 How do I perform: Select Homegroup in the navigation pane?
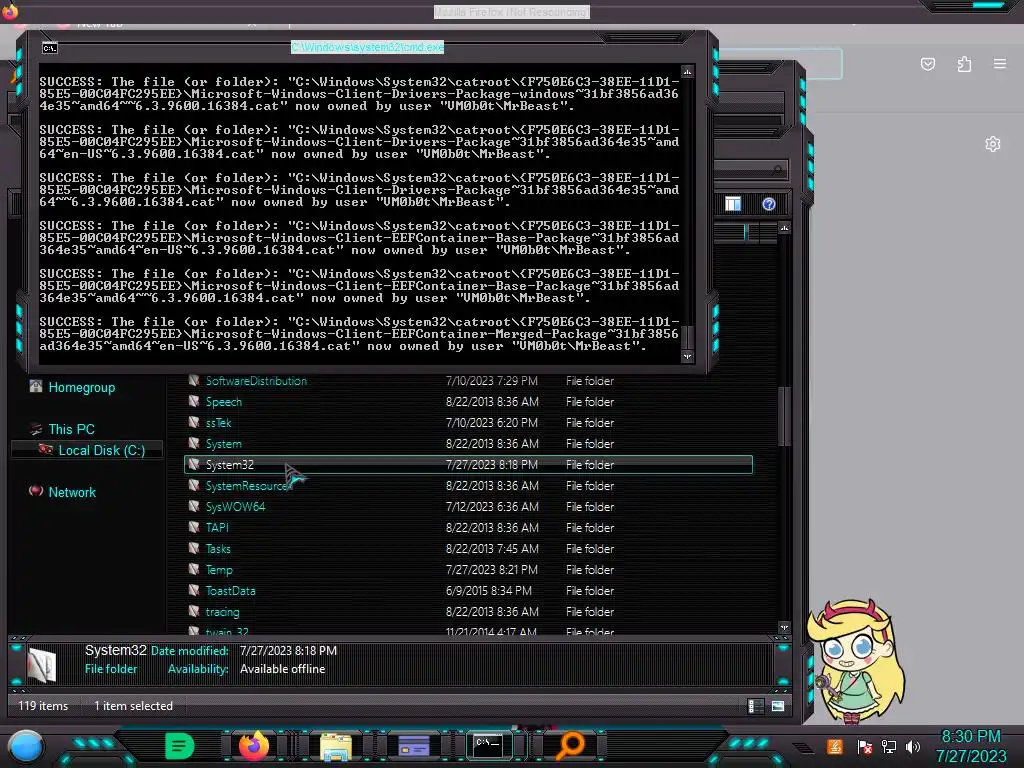tap(82, 387)
